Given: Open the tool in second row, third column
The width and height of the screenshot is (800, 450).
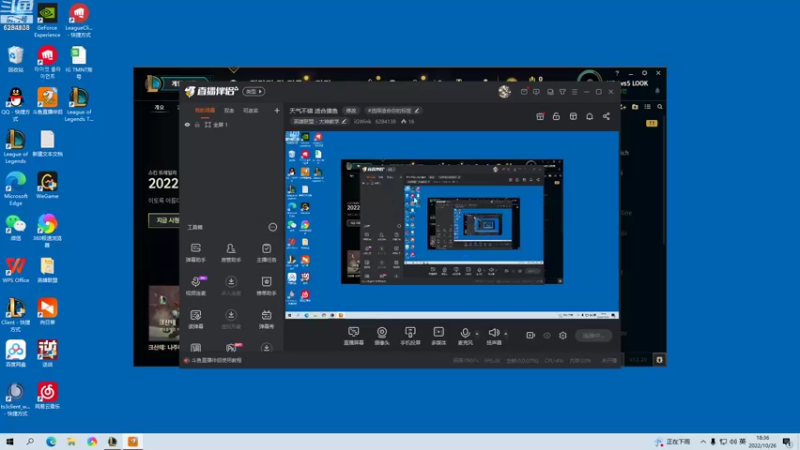Looking at the screenshot, I should [x=266, y=286].
